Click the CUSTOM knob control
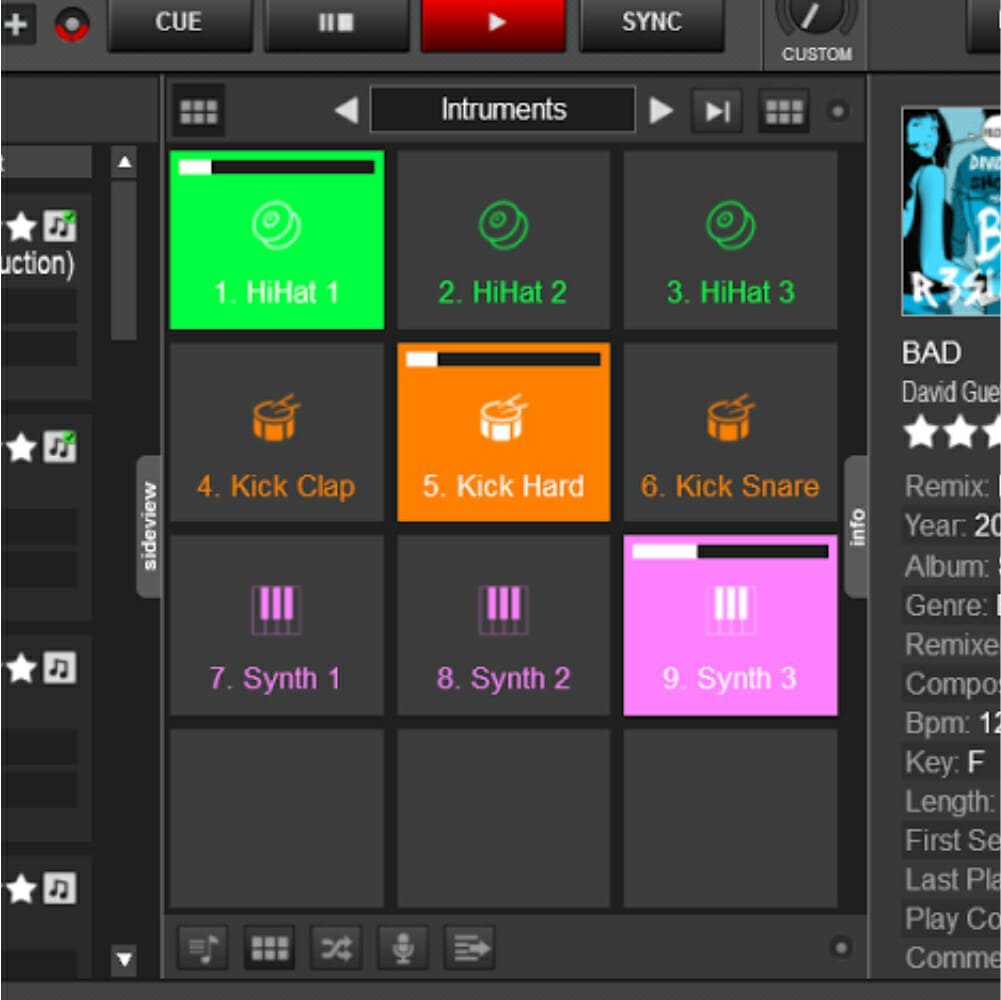Image resolution: width=1001 pixels, height=1000 pixels. pyautogui.click(x=815, y=16)
